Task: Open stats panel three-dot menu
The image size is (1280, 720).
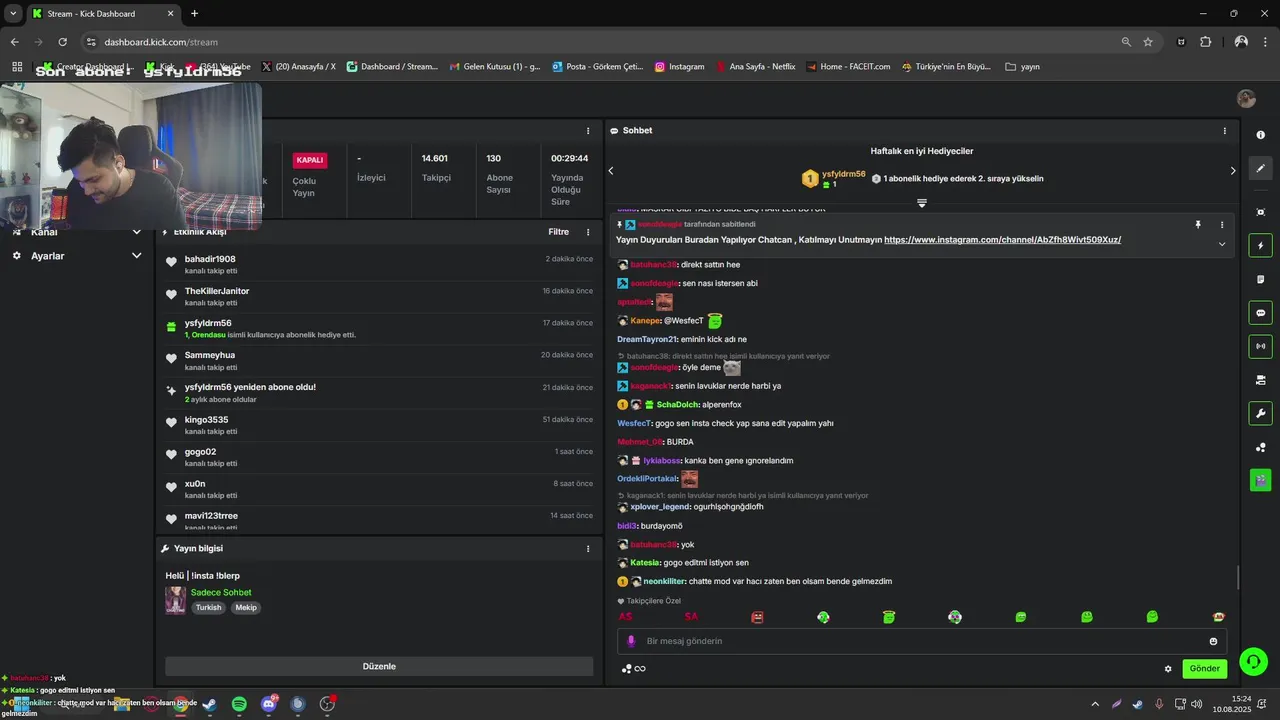Action: point(588,131)
